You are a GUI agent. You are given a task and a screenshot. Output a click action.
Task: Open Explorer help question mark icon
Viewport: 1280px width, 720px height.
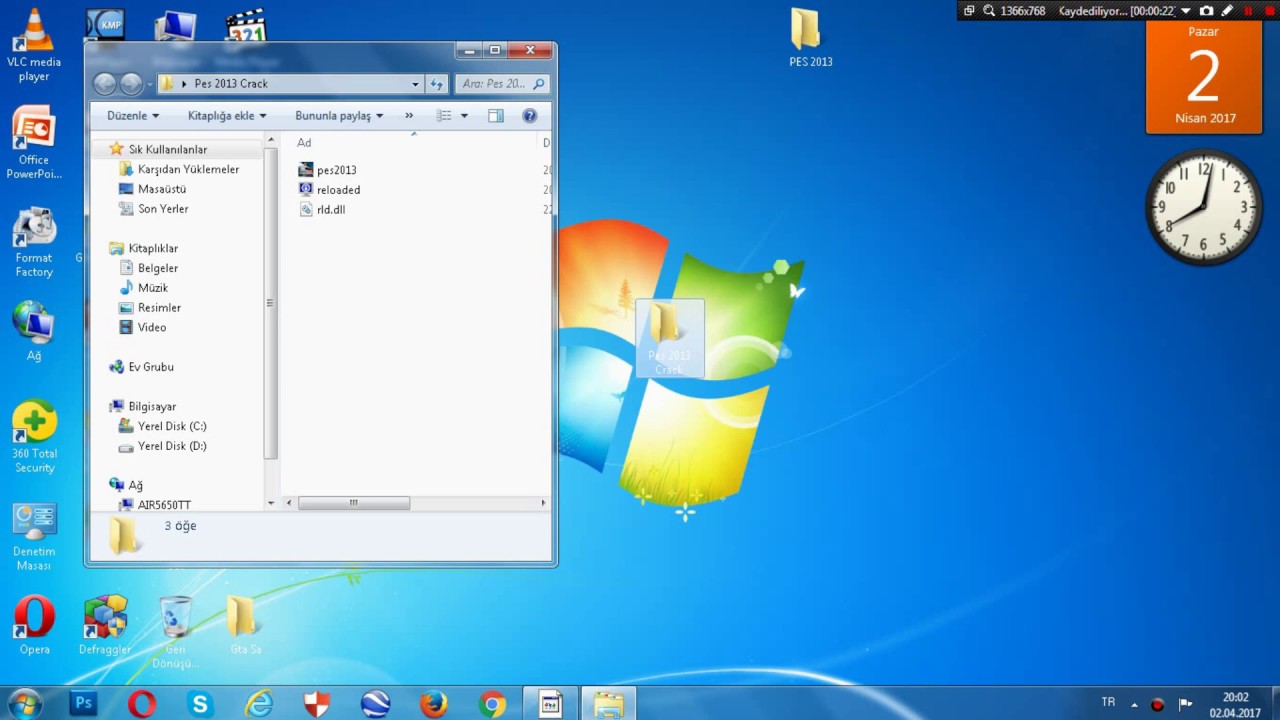tap(530, 116)
